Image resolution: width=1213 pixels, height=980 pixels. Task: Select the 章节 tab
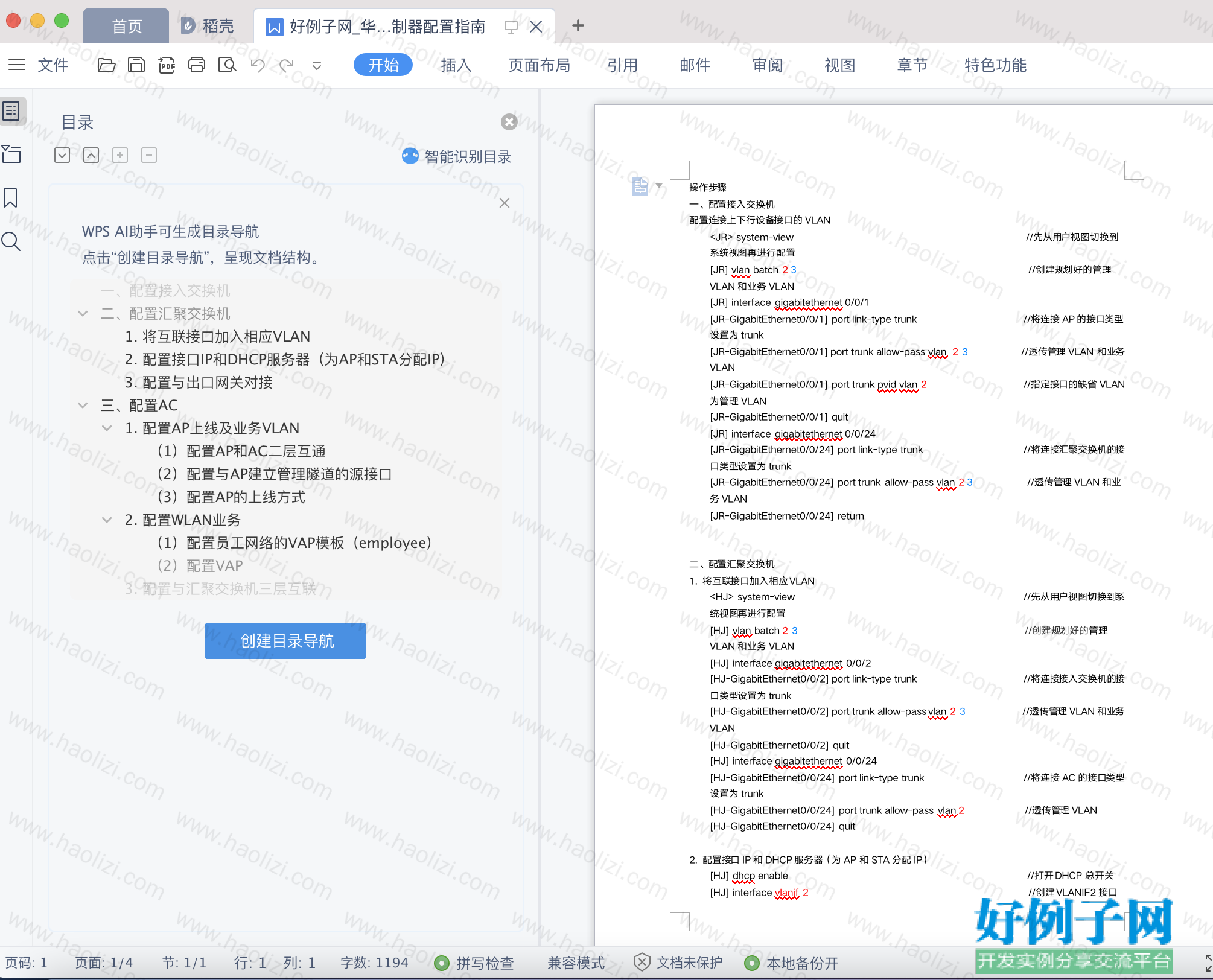912,65
